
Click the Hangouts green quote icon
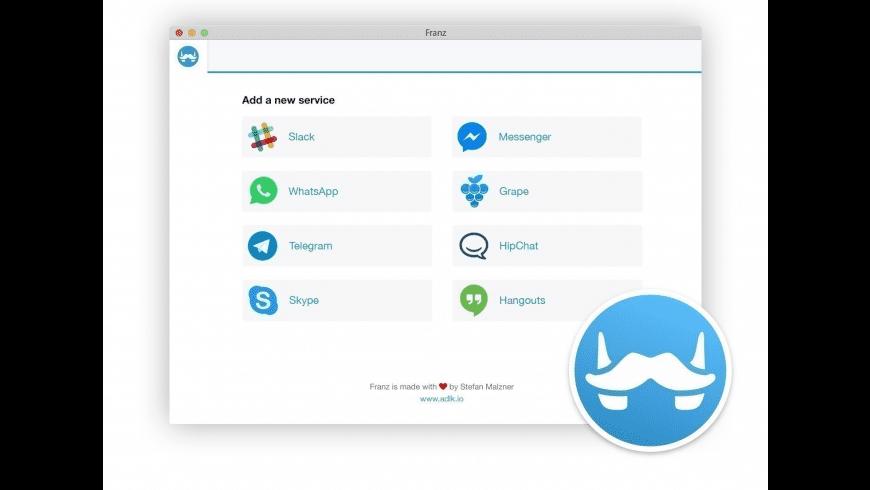point(474,300)
